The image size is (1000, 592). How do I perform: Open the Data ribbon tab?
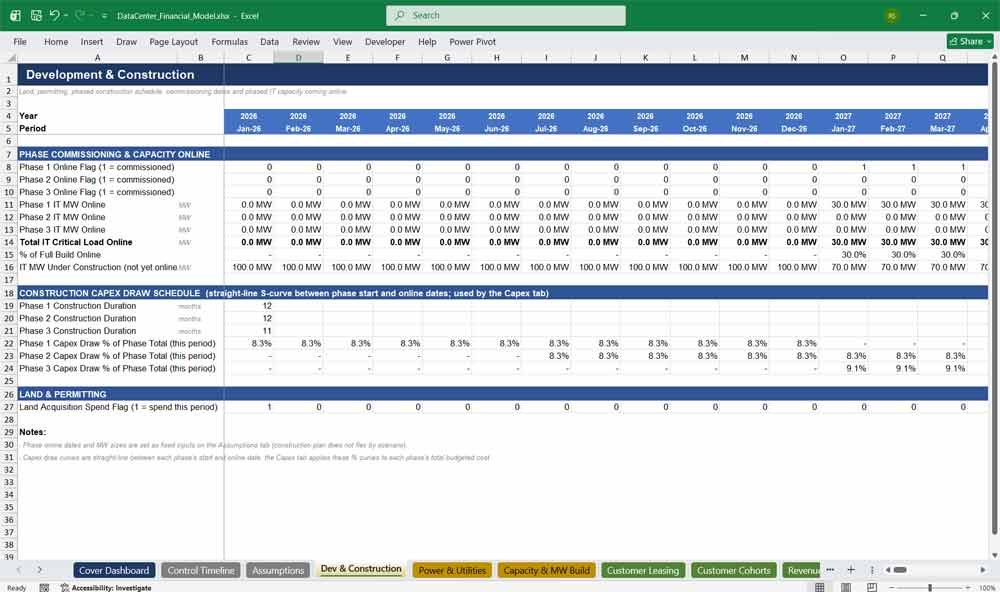(269, 41)
